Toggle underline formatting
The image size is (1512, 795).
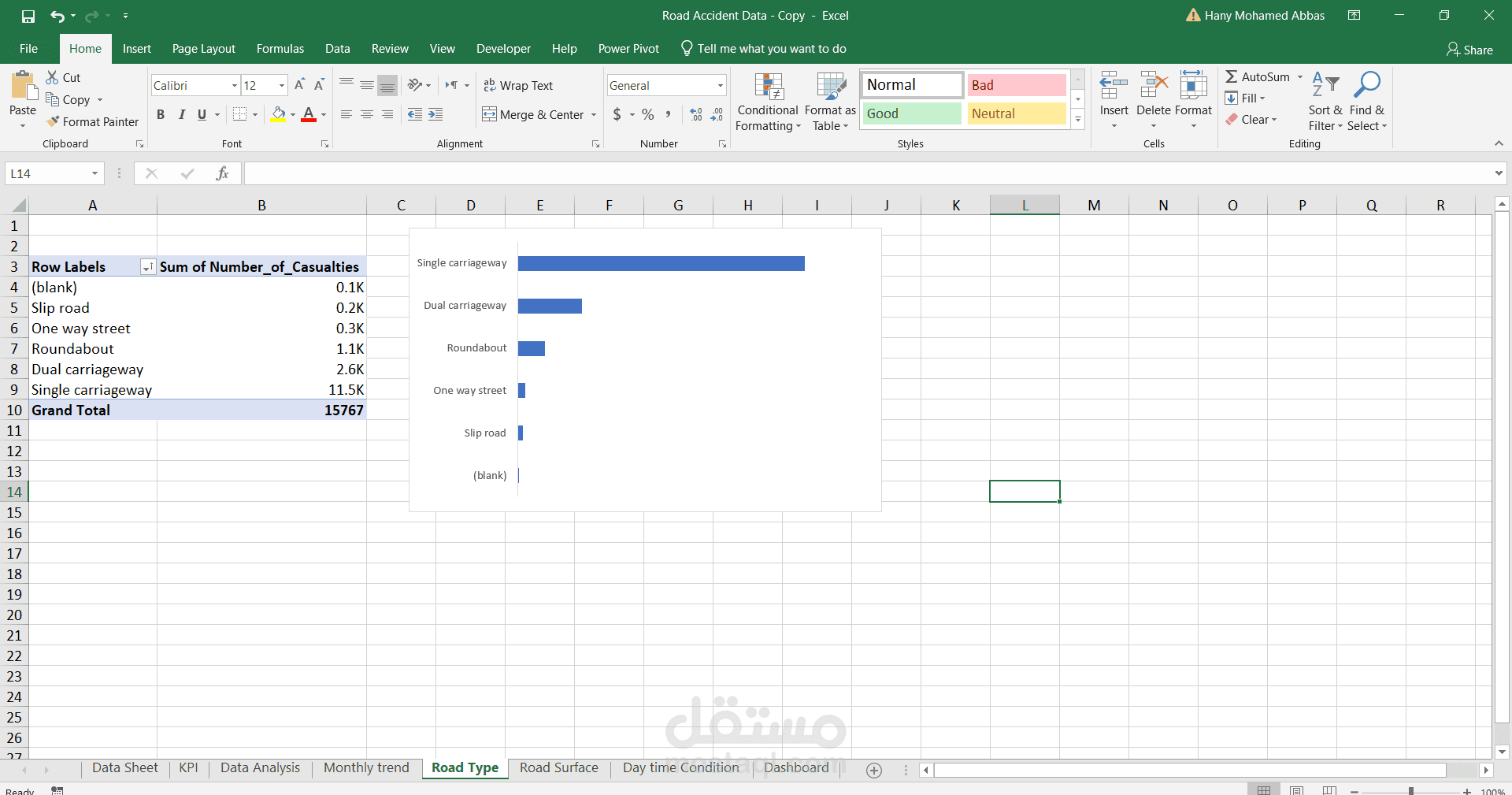202,114
